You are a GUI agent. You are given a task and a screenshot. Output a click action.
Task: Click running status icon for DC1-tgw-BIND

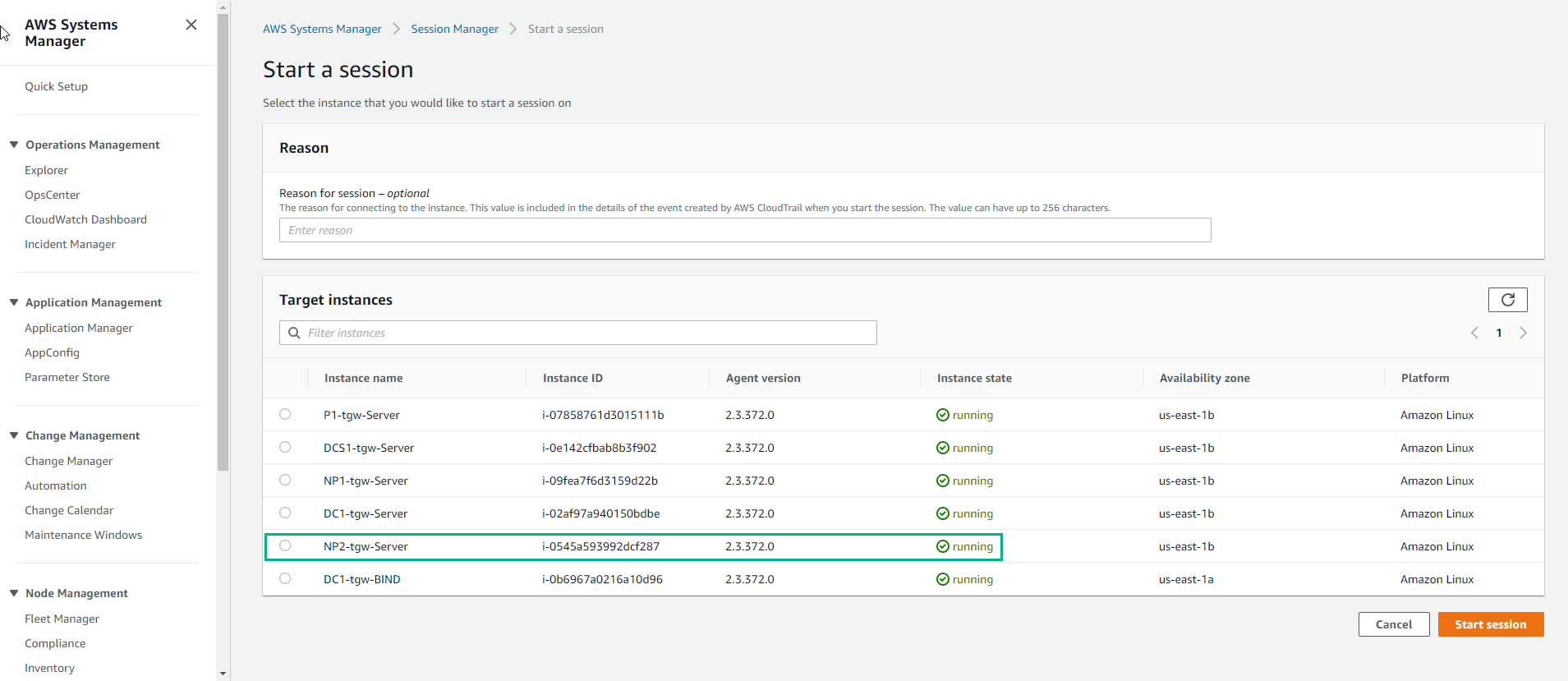coord(943,579)
